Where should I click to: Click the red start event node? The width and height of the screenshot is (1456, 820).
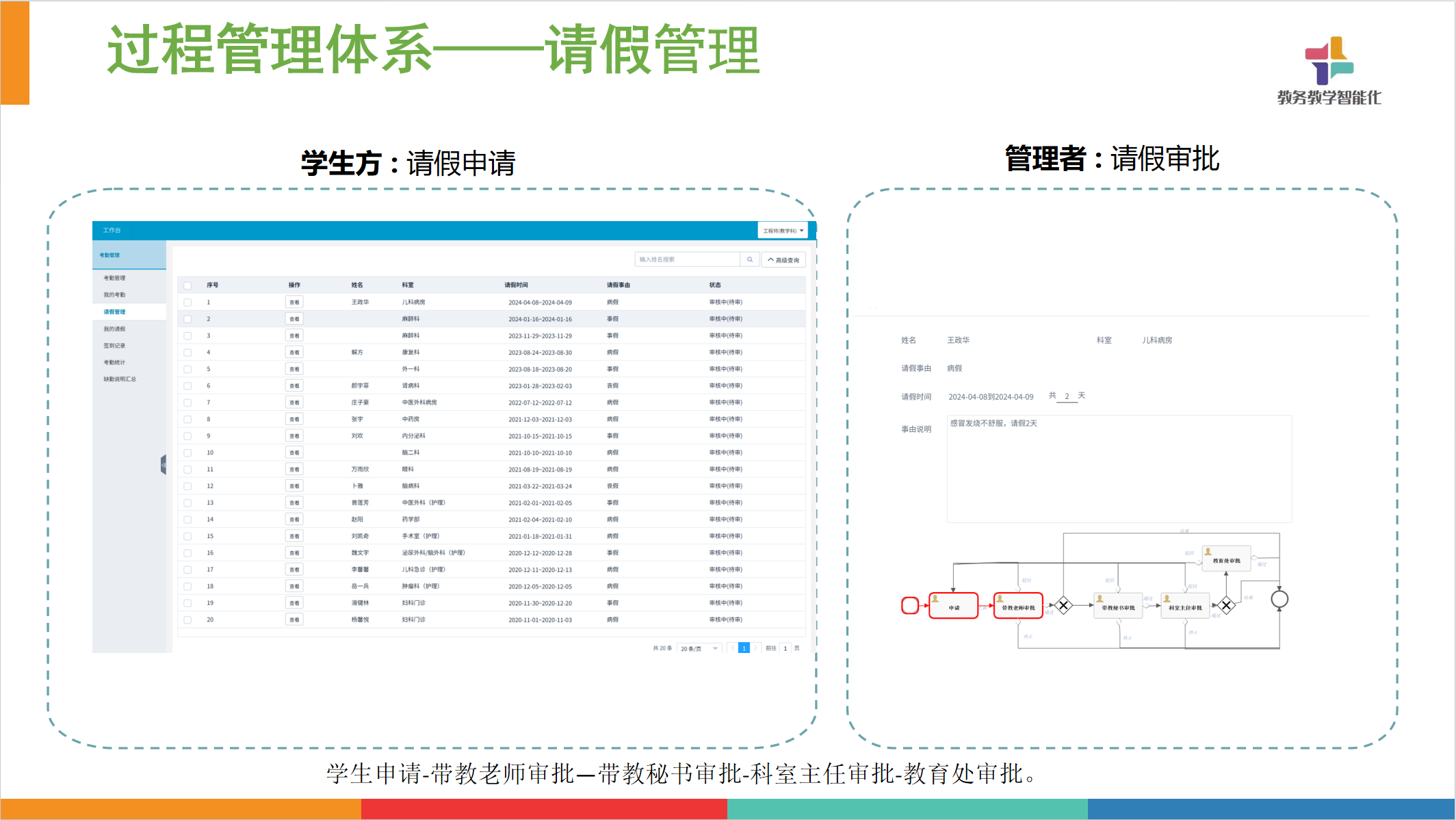[x=909, y=606]
